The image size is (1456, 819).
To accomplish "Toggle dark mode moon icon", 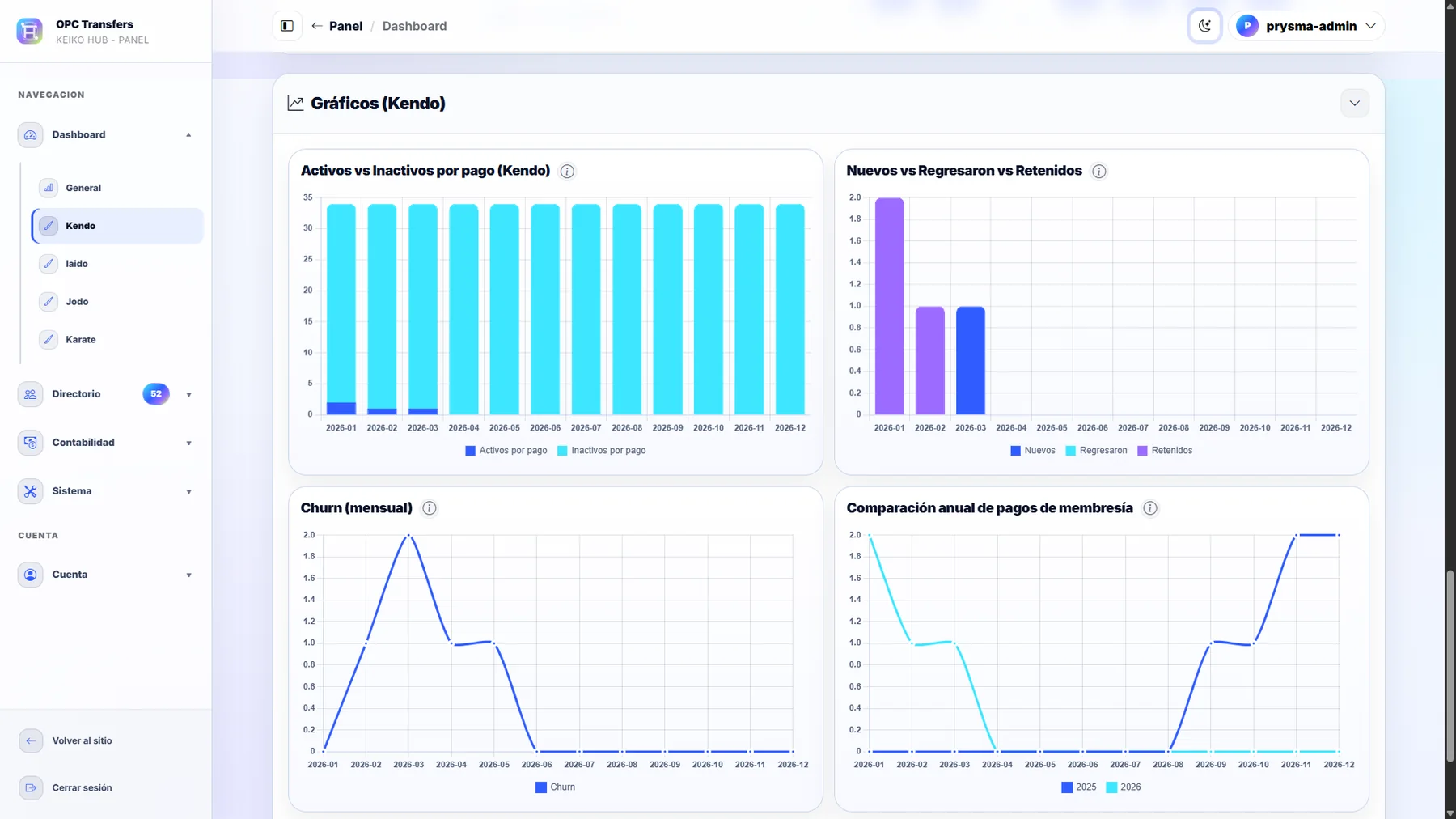I will pyautogui.click(x=1204, y=26).
